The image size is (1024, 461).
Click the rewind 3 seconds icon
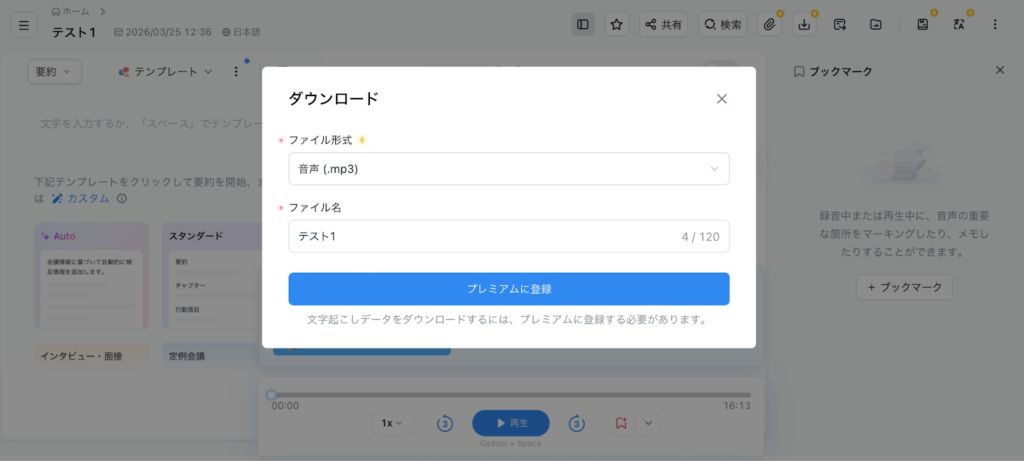[x=445, y=423]
